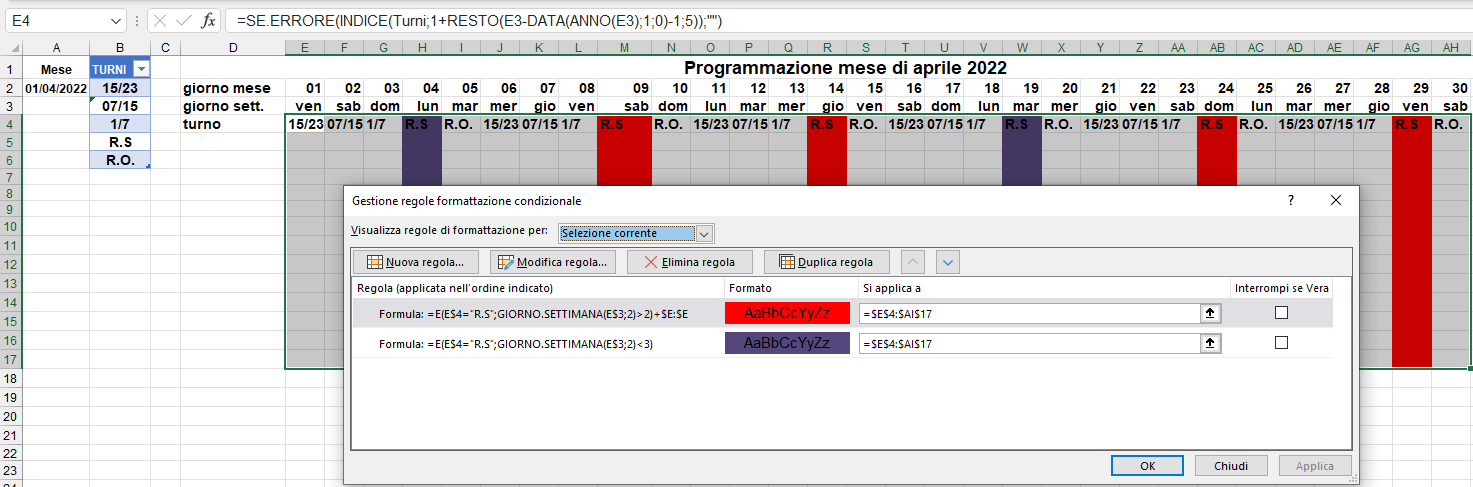Move rule up with arrow button
The height and width of the screenshot is (487, 1473).
pyautogui.click(x=914, y=262)
